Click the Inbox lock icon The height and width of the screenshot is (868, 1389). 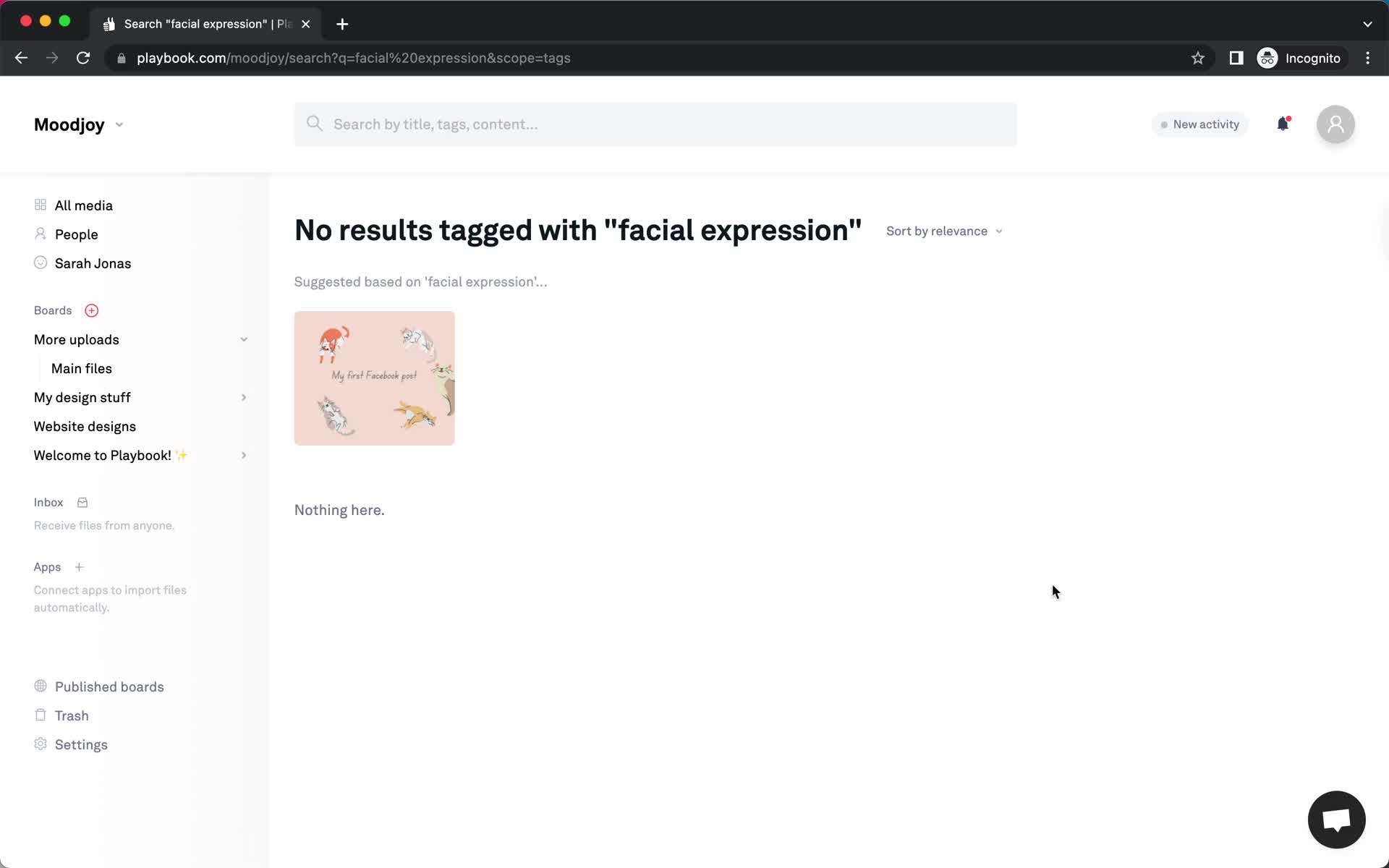click(x=82, y=502)
